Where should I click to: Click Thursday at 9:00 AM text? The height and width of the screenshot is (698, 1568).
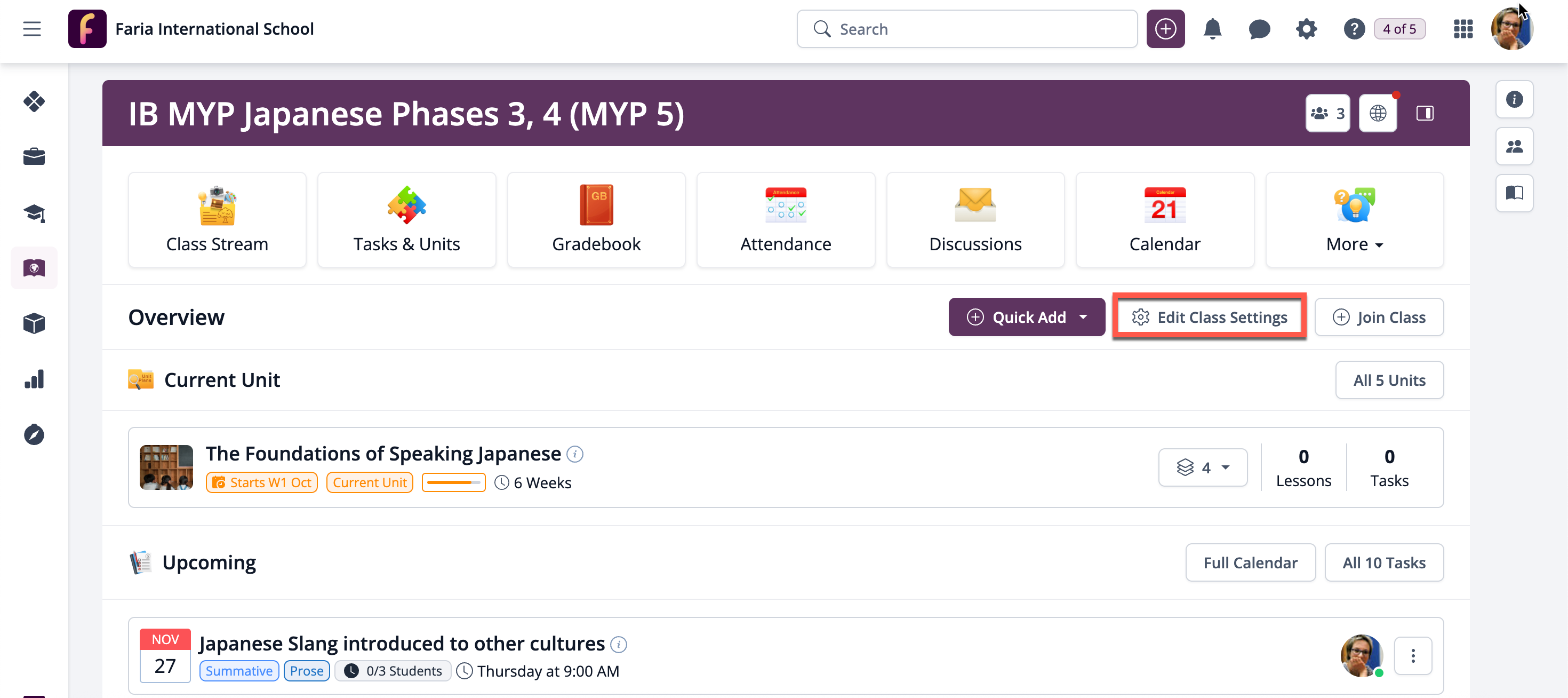tap(548, 671)
